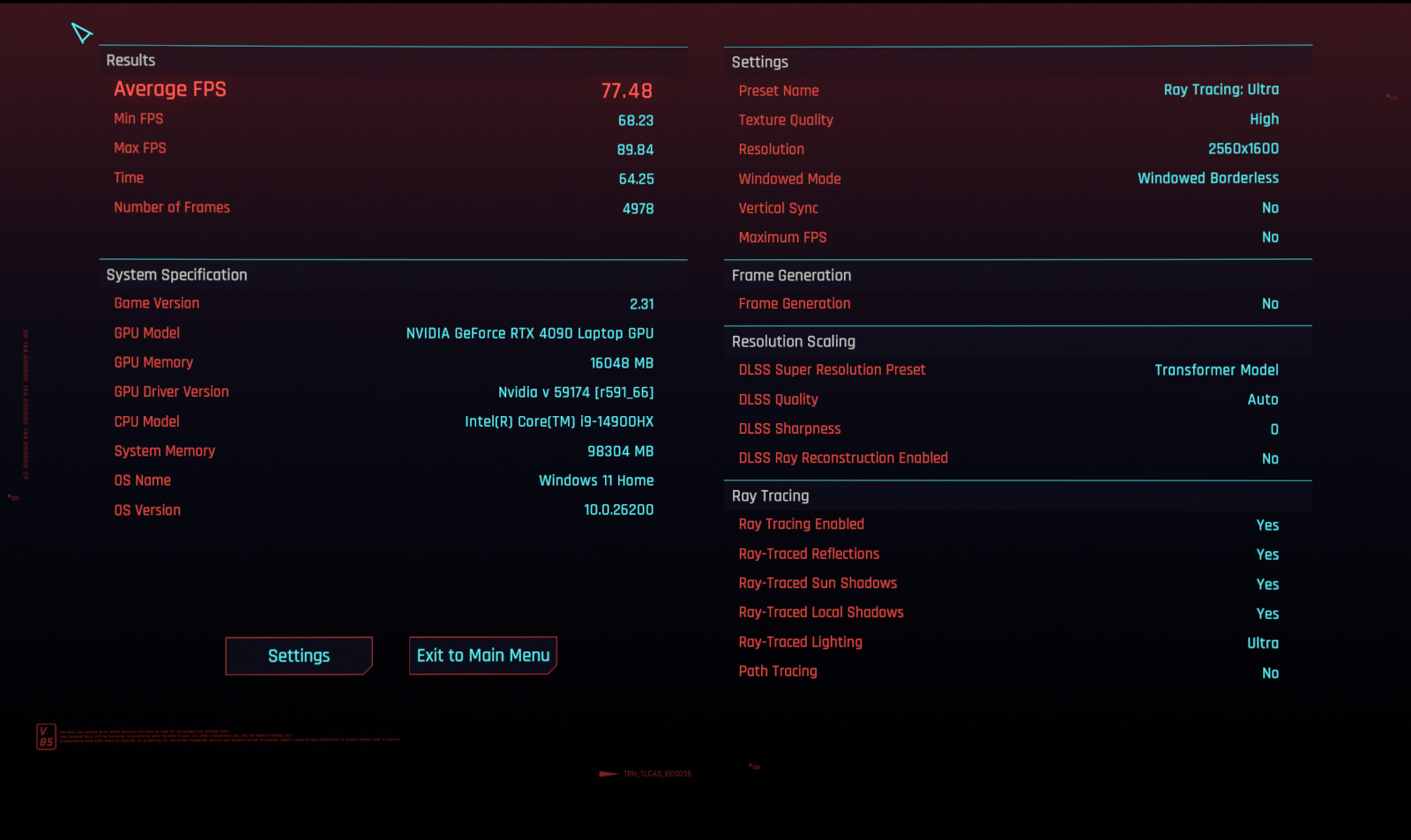This screenshot has width=1411, height=840.
Task: Select NVIDIA GeForce RTX 4090 Laptop GPU text
Action: (530, 333)
